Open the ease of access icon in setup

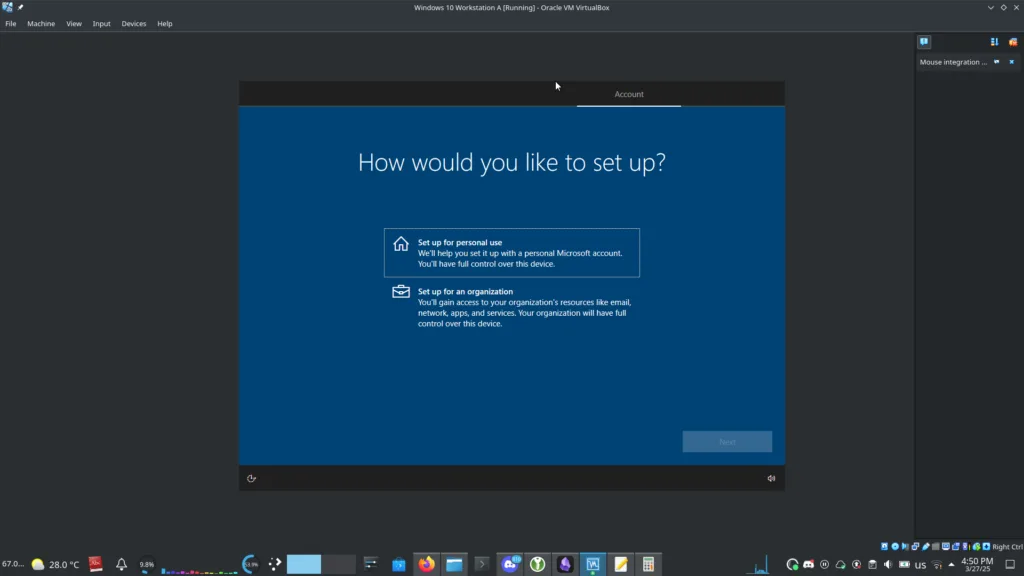point(251,479)
